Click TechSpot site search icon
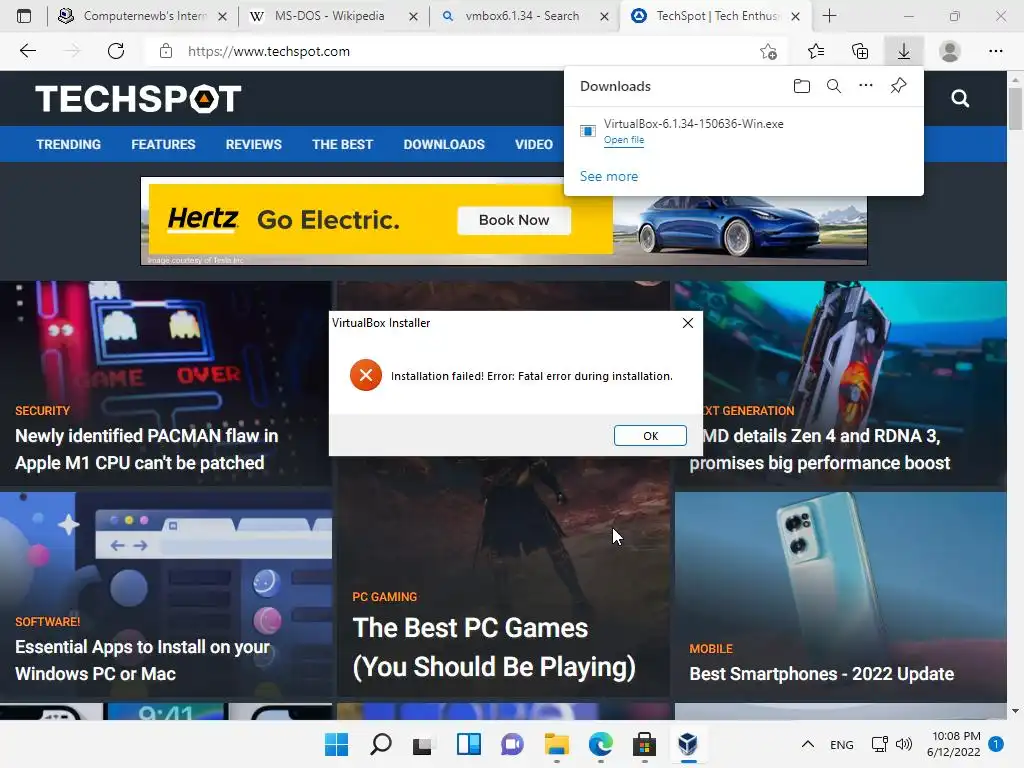The height and width of the screenshot is (768, 1024). coord(960,99)
